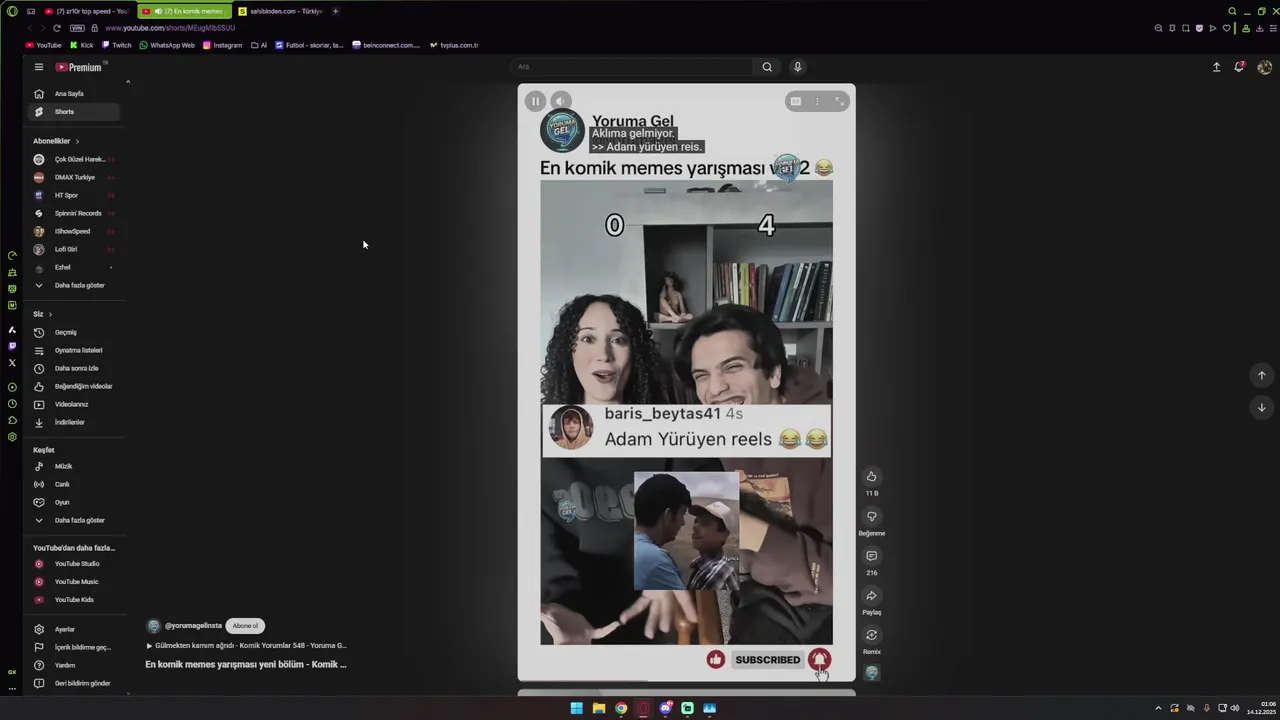Screen dimensions: 1280x720
Task: Open Geçmiş watch history
Action: [x=73, y=332]
